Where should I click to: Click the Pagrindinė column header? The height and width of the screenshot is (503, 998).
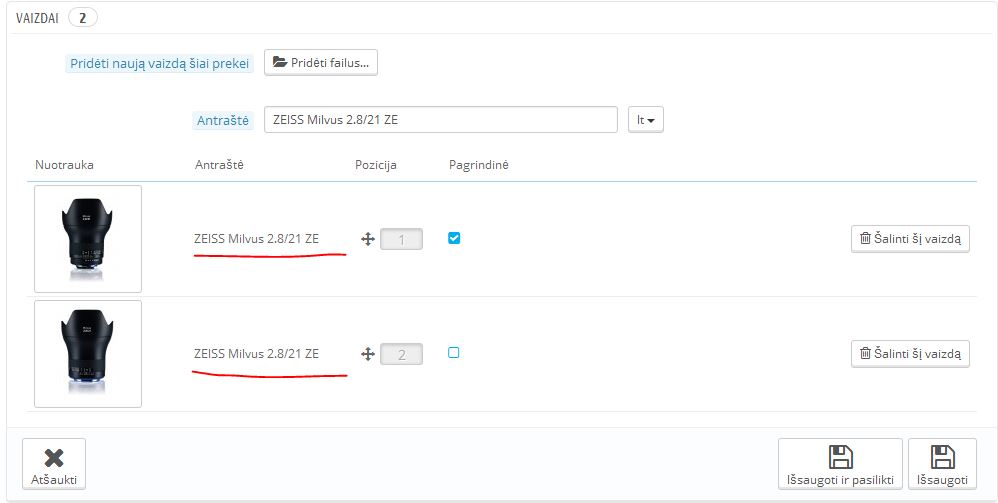point(479,165)
